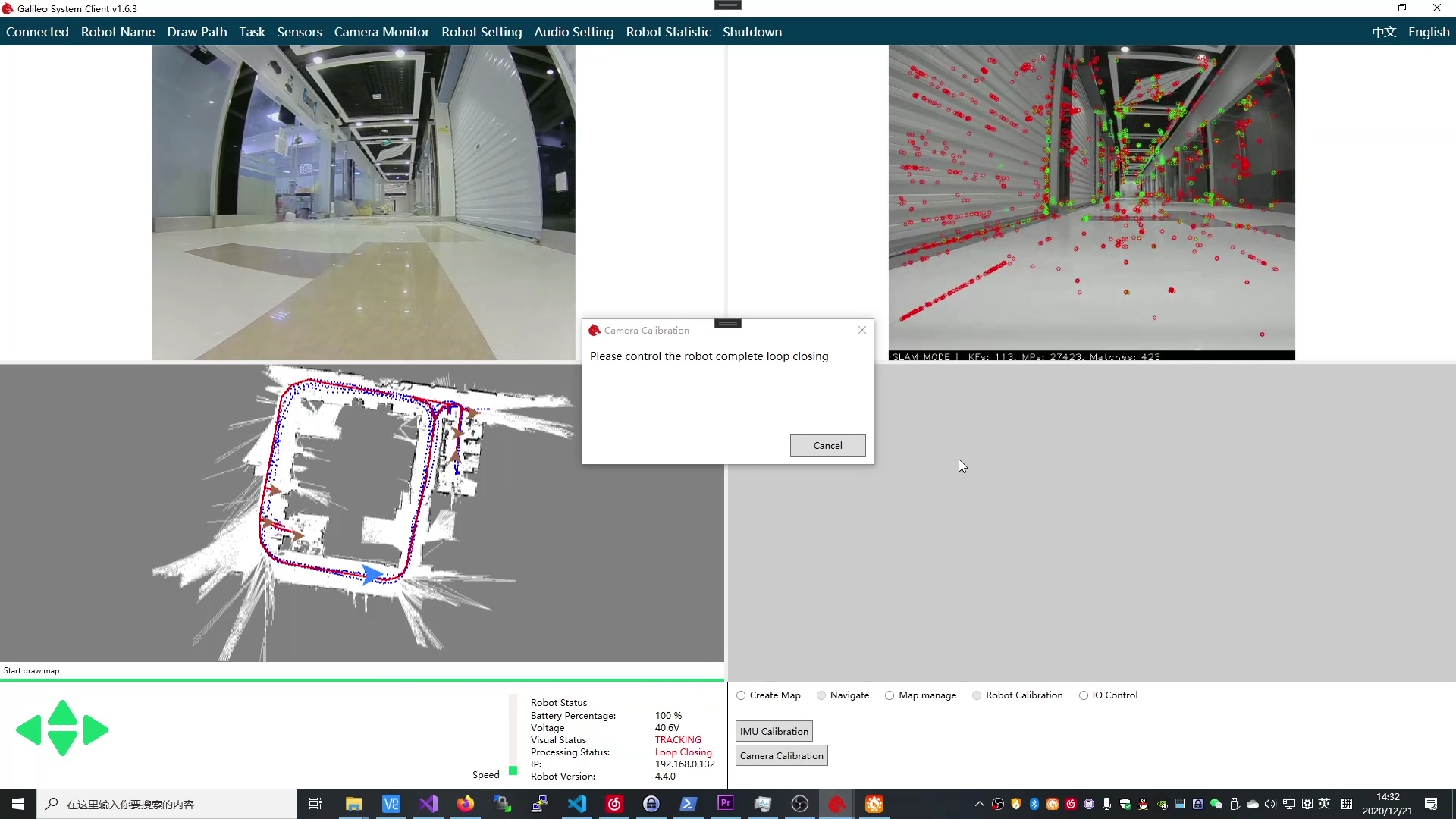
Task: Show hidden system tray icons chevron
Action: [979, 804]
